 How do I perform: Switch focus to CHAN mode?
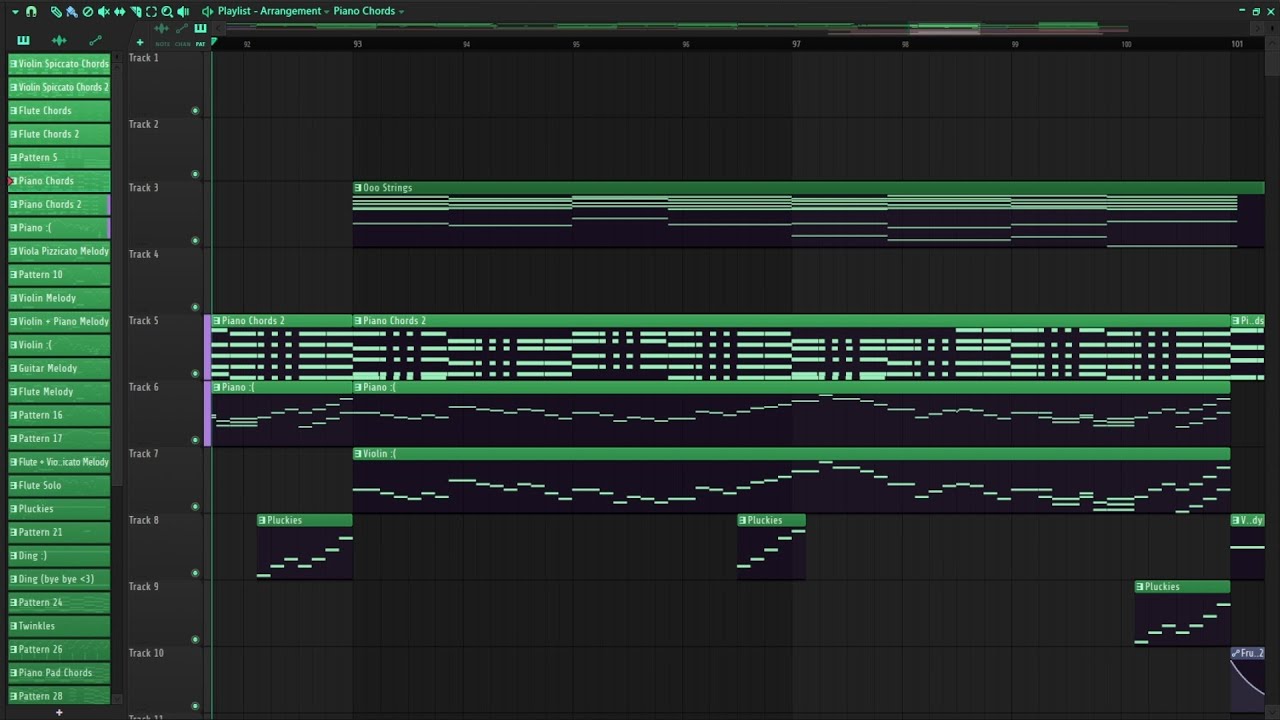click(182, 43)
